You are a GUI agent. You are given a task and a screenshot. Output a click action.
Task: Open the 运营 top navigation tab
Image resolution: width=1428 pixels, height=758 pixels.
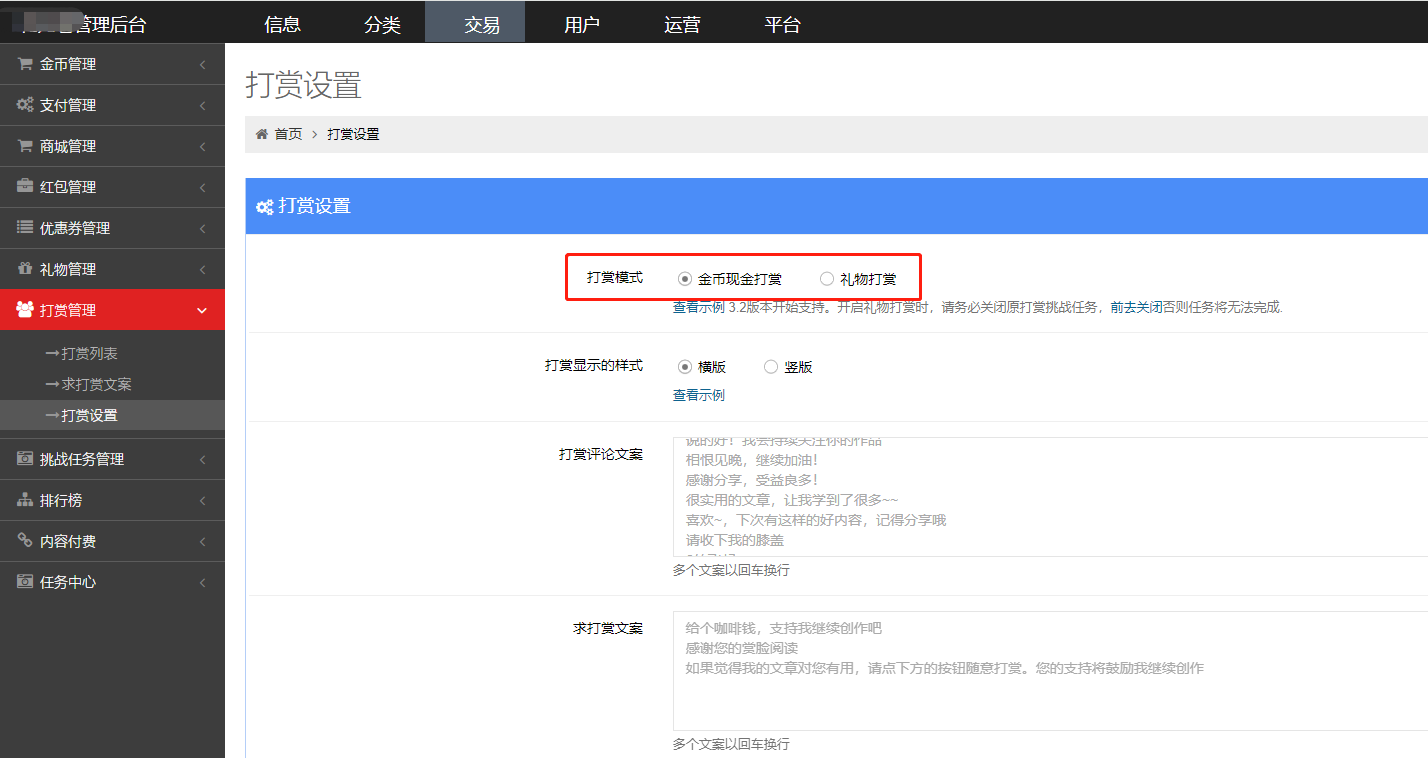(x=682, y=25)
